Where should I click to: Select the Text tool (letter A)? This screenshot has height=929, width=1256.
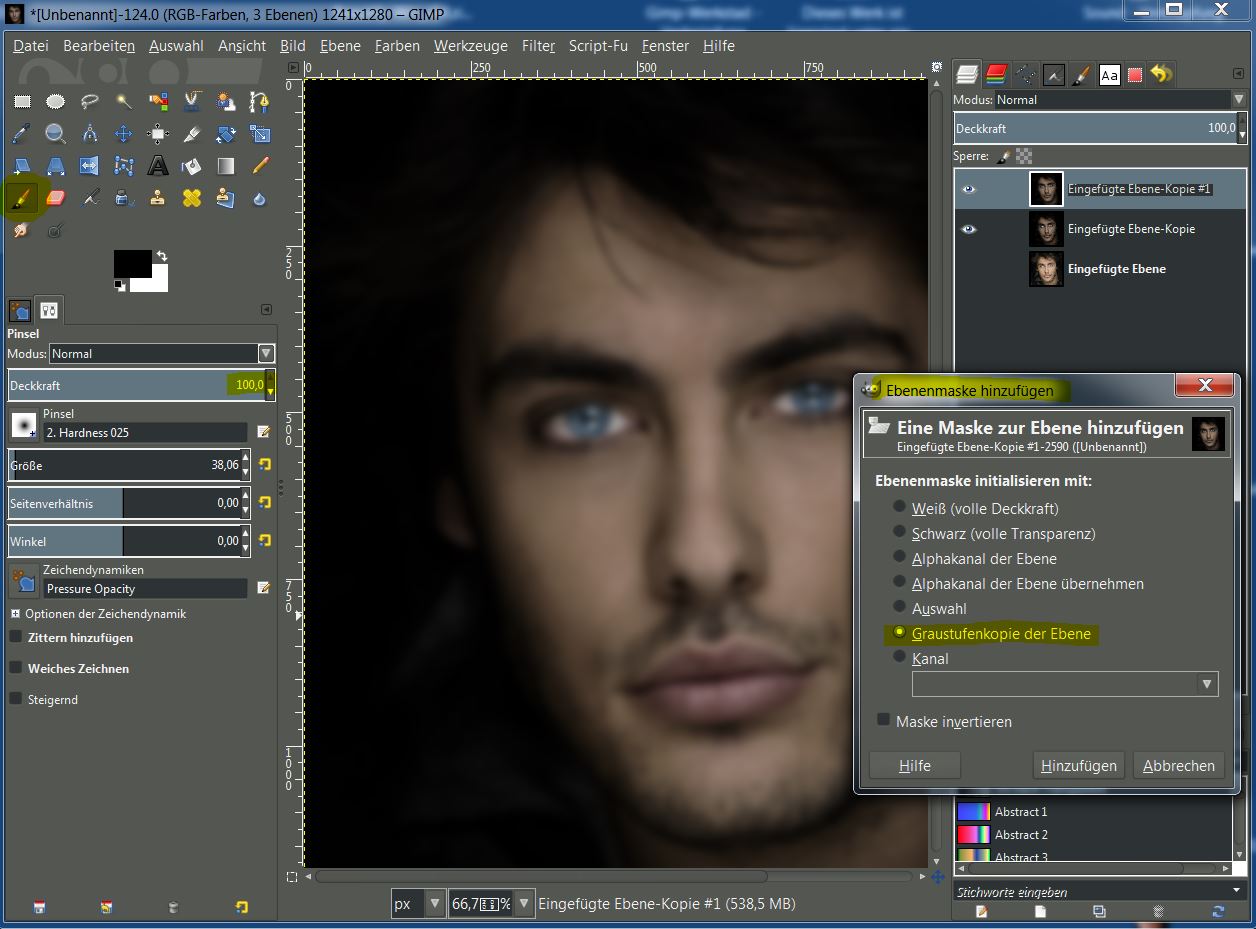pyautogui.click(x=158, y=166)
